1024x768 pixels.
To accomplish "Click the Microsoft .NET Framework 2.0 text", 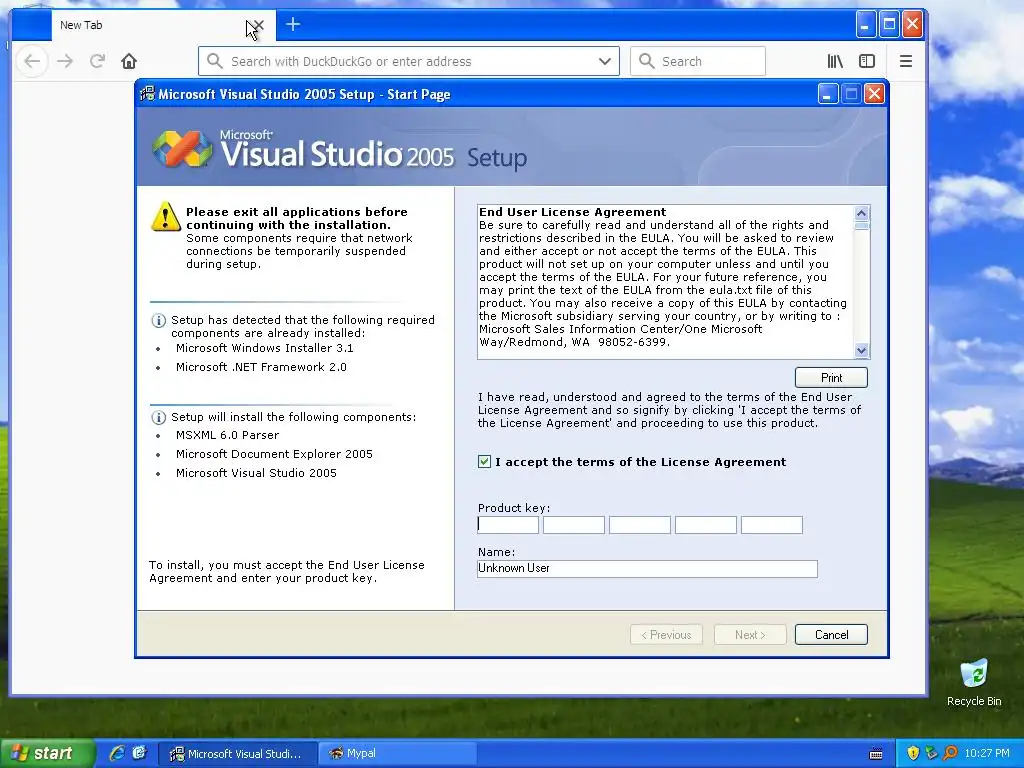I will pos(261,367).
